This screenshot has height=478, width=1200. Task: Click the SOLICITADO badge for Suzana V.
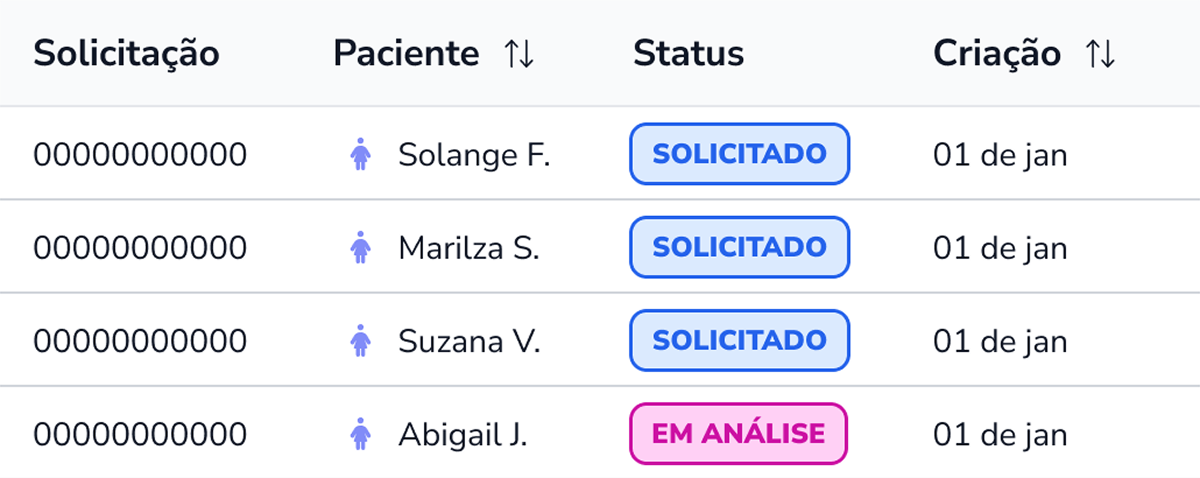739,340
